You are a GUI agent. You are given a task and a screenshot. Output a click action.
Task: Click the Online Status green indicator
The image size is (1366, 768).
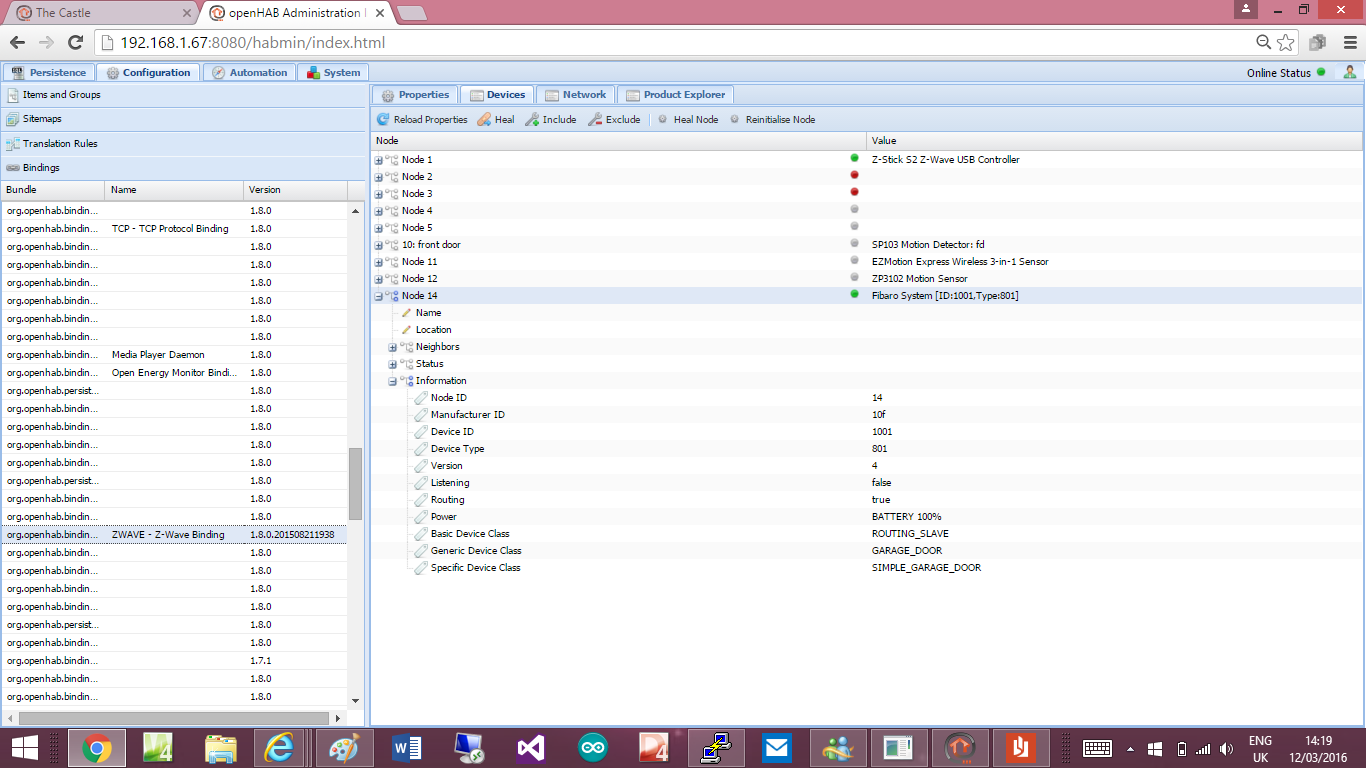click(1321, 72)
